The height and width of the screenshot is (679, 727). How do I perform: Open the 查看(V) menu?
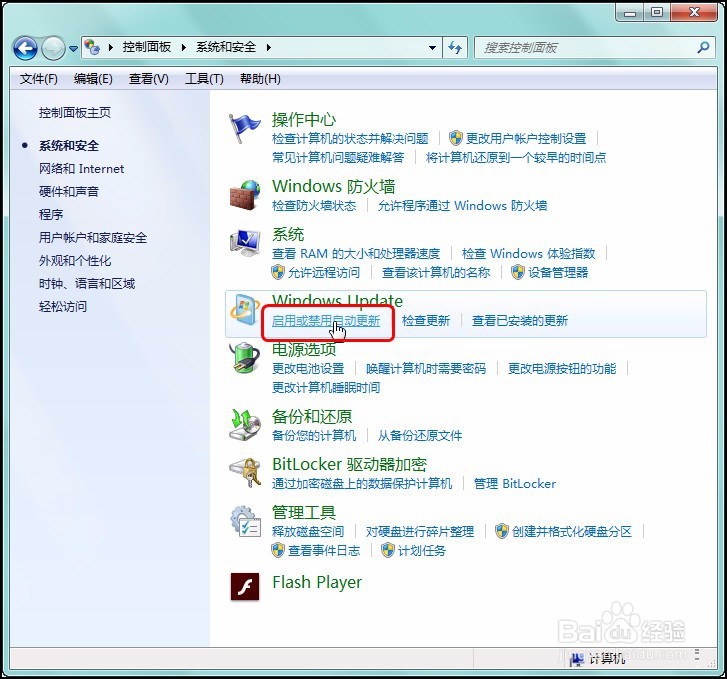(148, 79)
